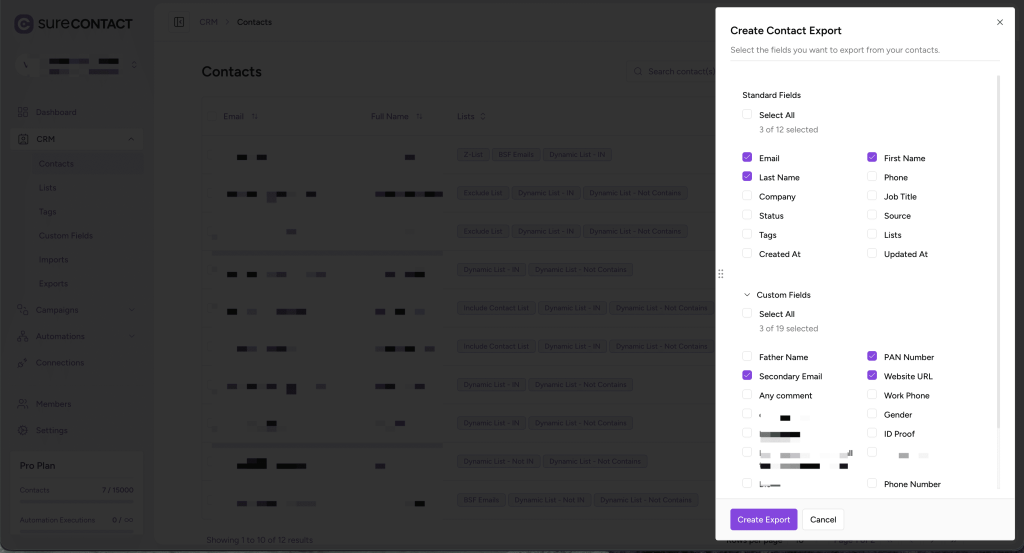Close the Create Contact Export dialog
This screenshot has height=553, width=1024.
pyautogui.click(x=1000, y=22)
